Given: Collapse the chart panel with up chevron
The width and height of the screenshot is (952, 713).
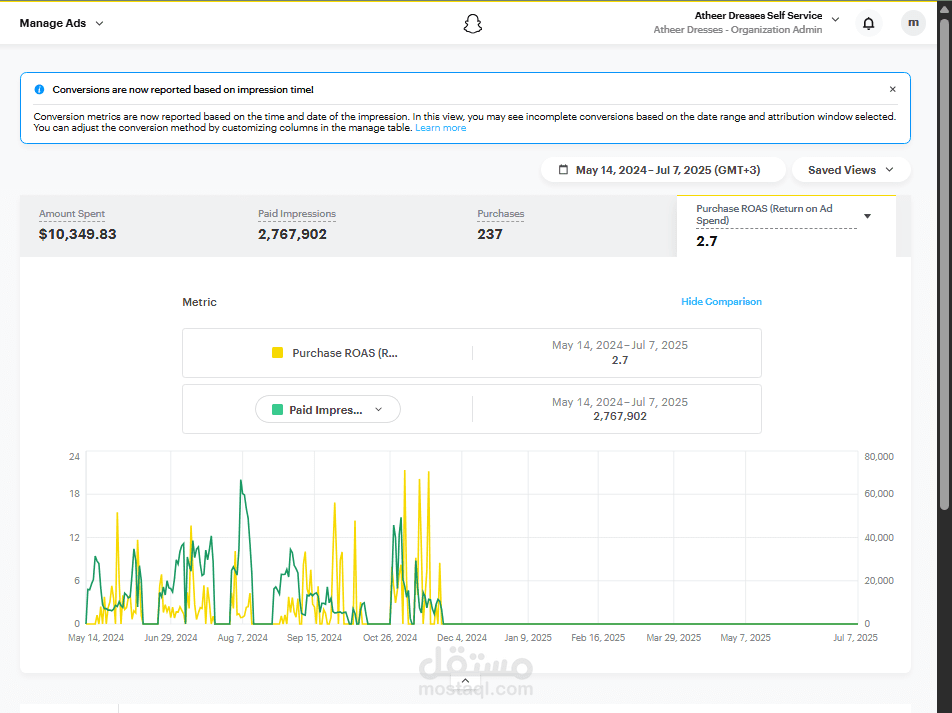Looking at the screenshot, I should point(465,681).
